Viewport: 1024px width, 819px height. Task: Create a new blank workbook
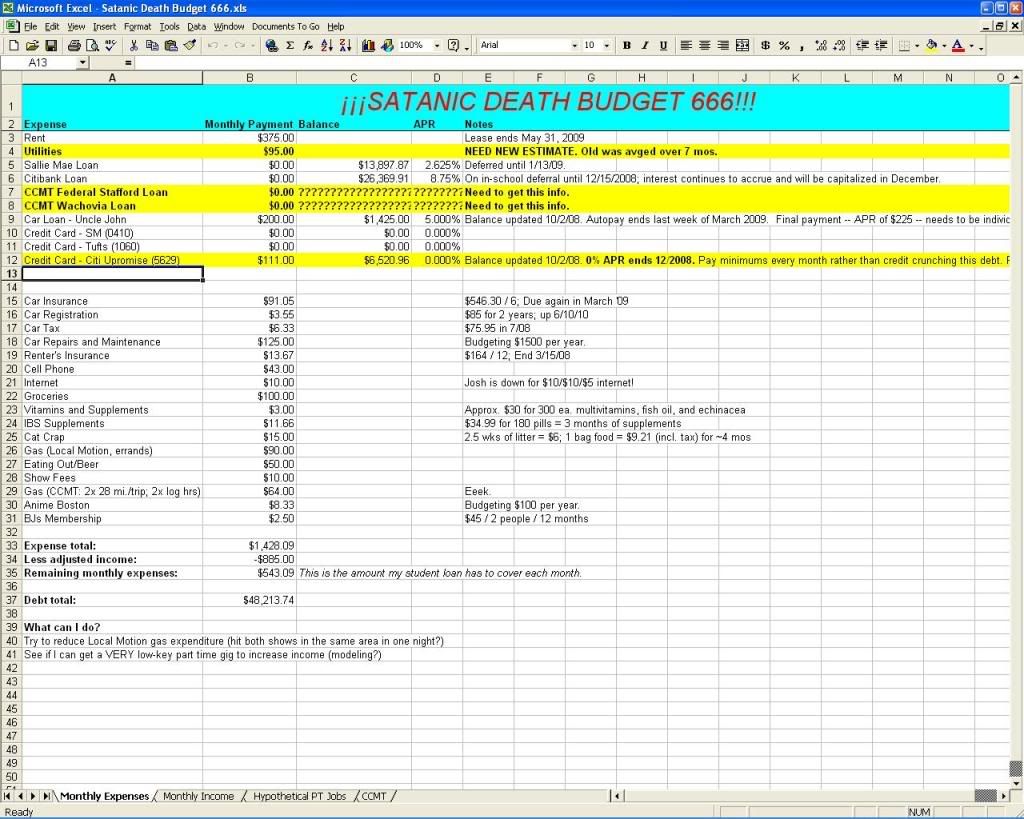(x=14, y=46)
